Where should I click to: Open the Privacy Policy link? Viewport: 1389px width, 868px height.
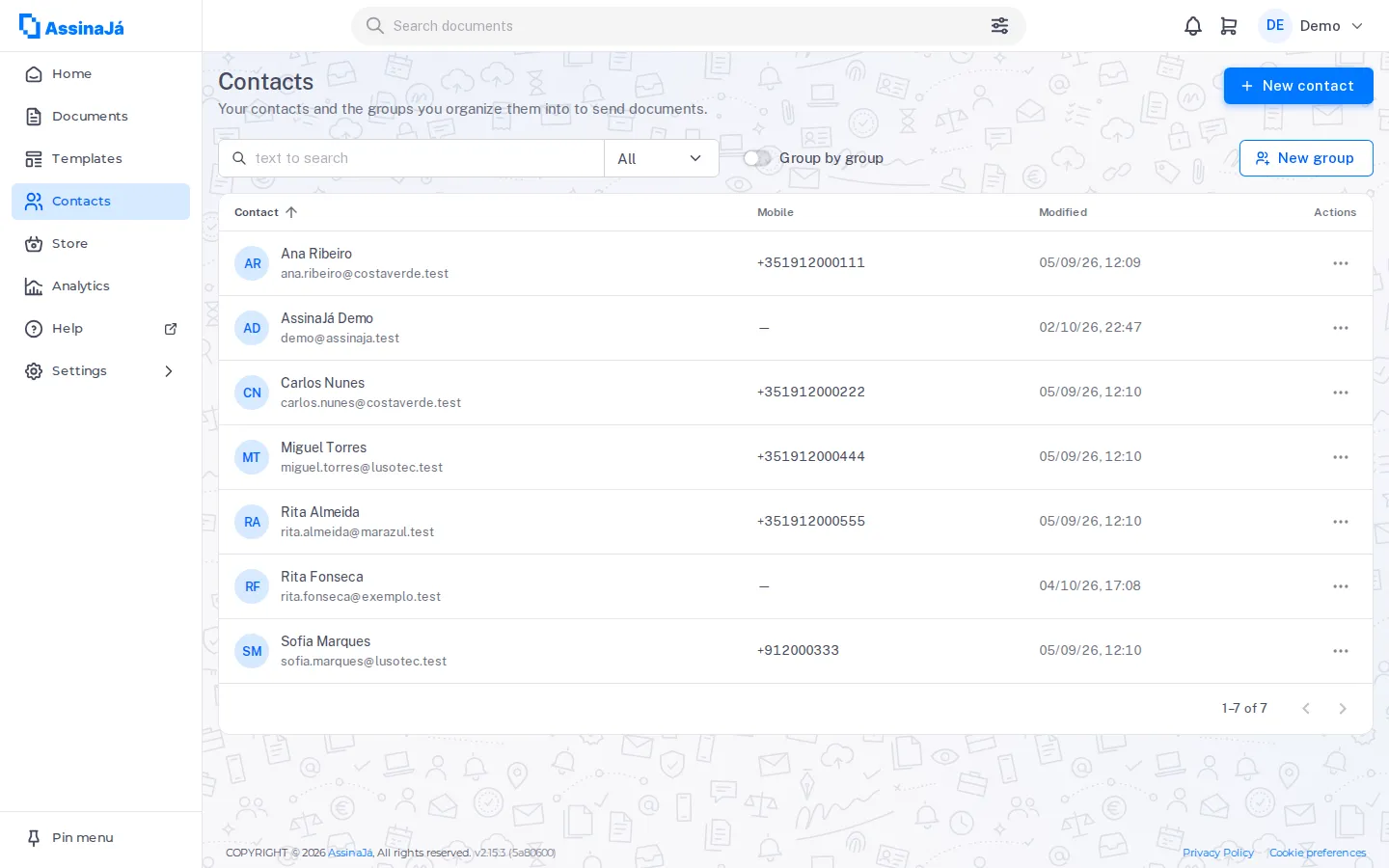(1218, 853)
